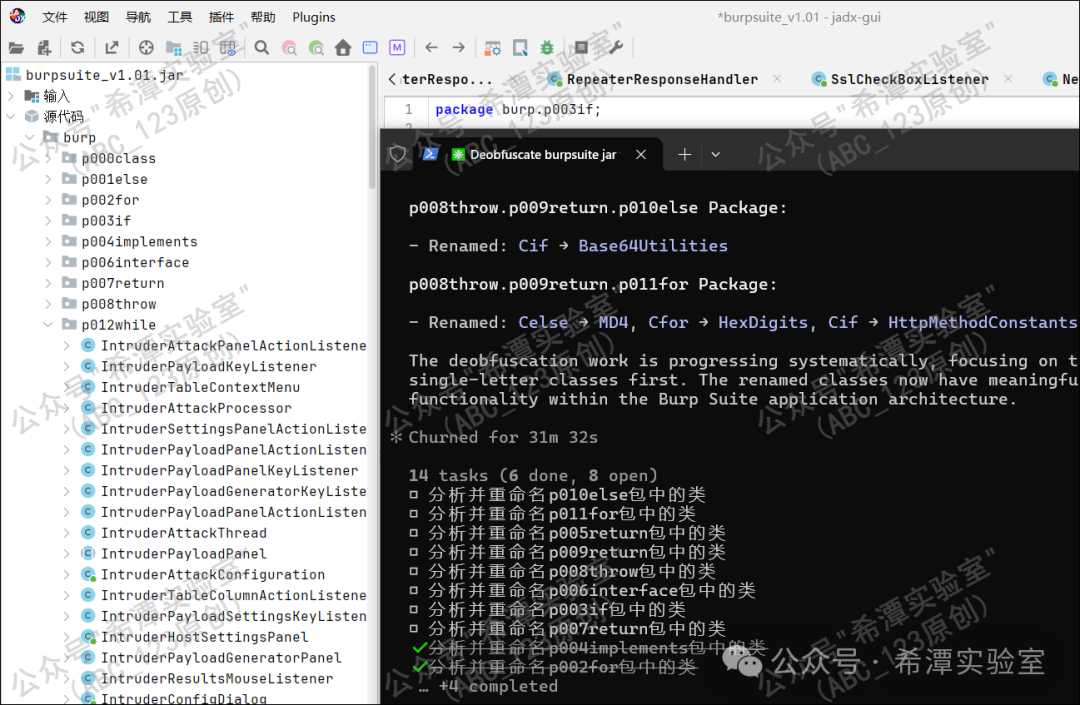Image resolution: width=1080 pixels, height=705 pixels.
Task: Open the 导航 menu
Action: click(138, 17)
